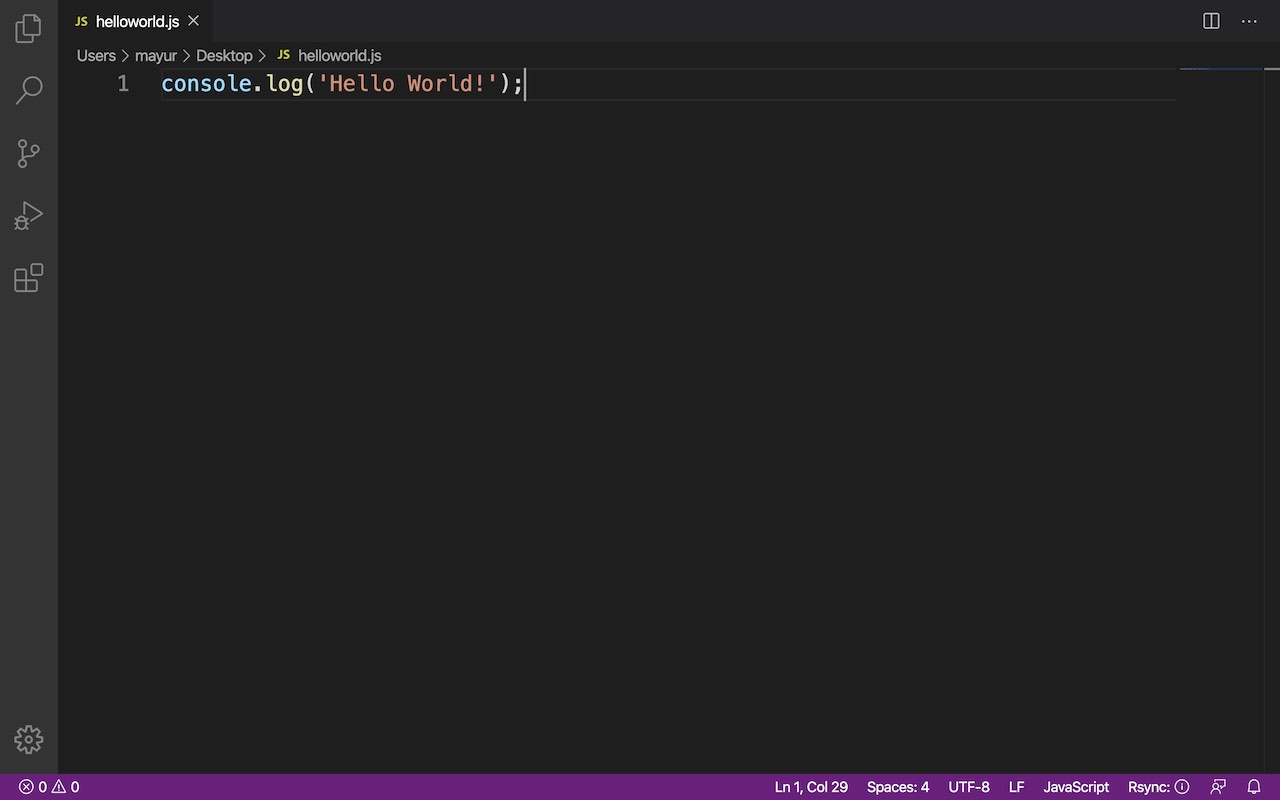
Task: Click Ln 1, Col 29 indicator
Action: click(x=811, y=787)
